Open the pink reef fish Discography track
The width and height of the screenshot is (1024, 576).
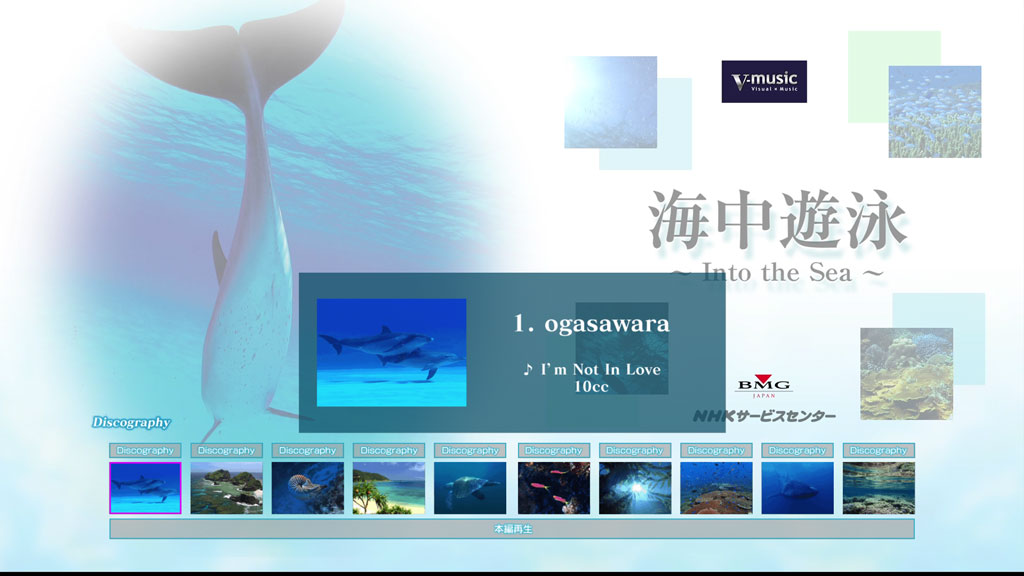pyautogui.click(x=552, y=489)
